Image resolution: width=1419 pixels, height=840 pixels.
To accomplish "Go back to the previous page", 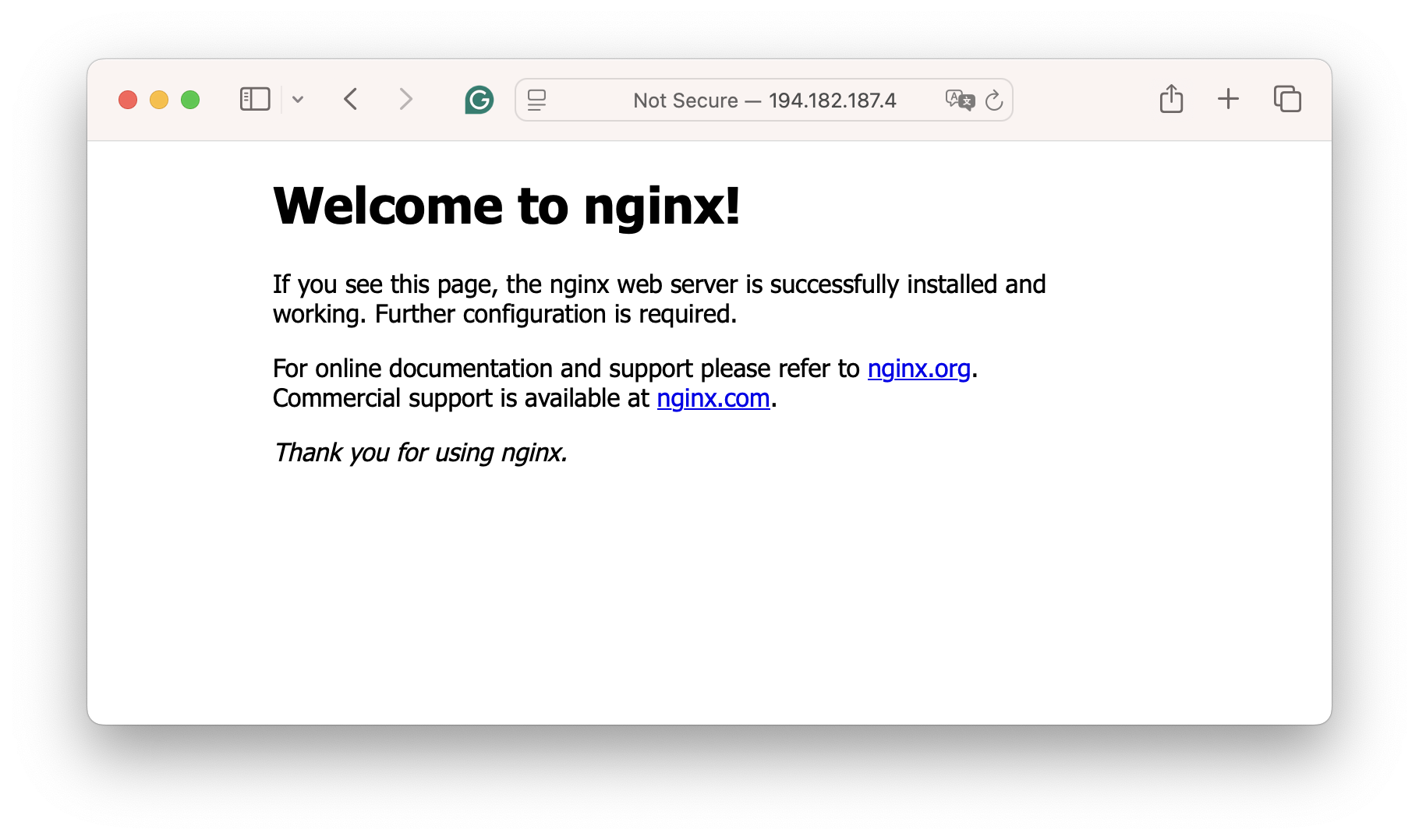I will click(351, 100).
